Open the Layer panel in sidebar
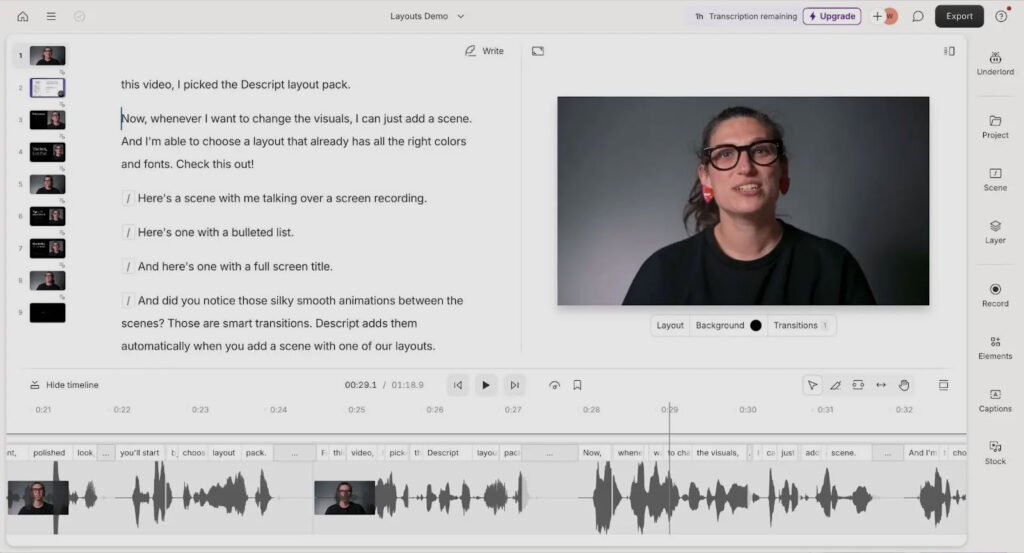Screen dimensions: 1024x553 [995, 232]
